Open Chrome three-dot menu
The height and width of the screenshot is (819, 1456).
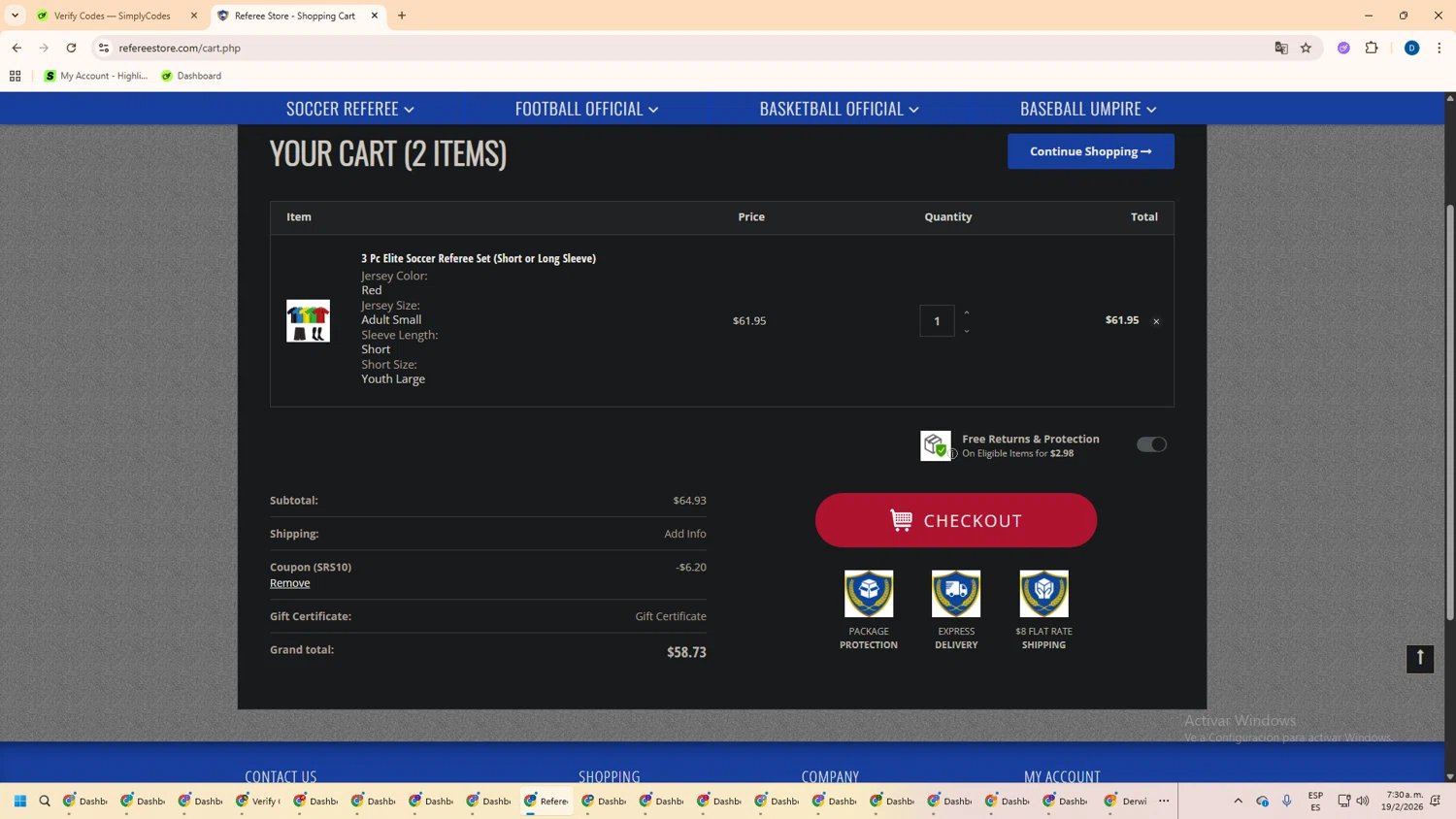(x=1439, y=48)
